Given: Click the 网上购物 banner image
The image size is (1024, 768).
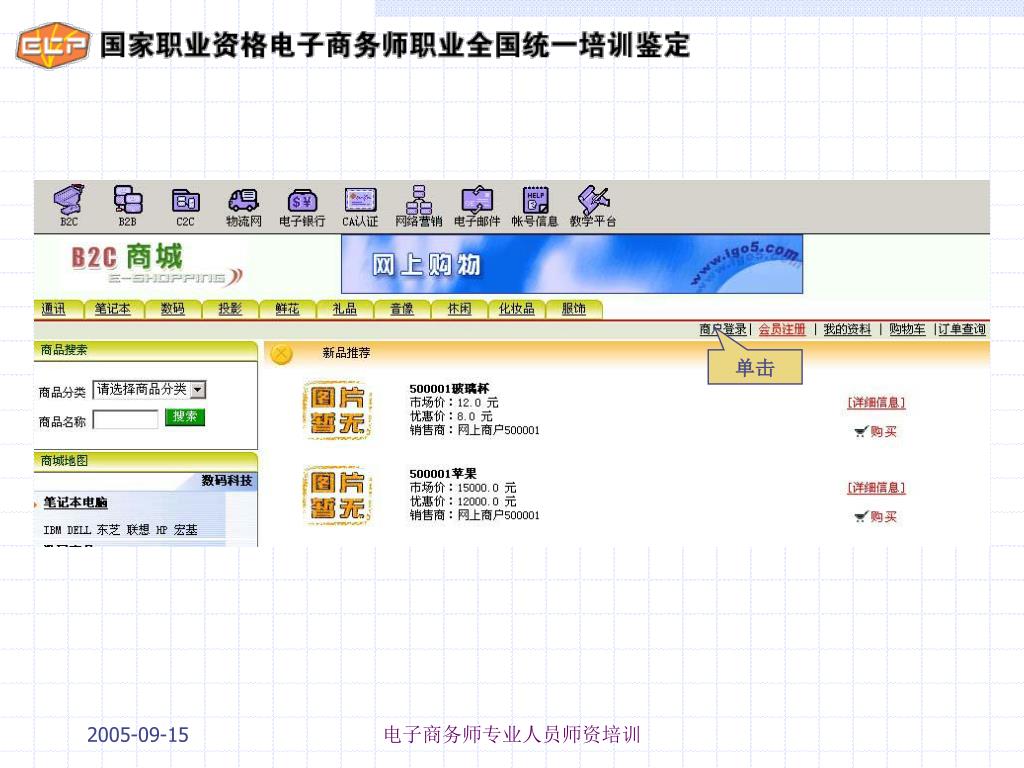Looking at the screenshot, I should coord(571,264).
